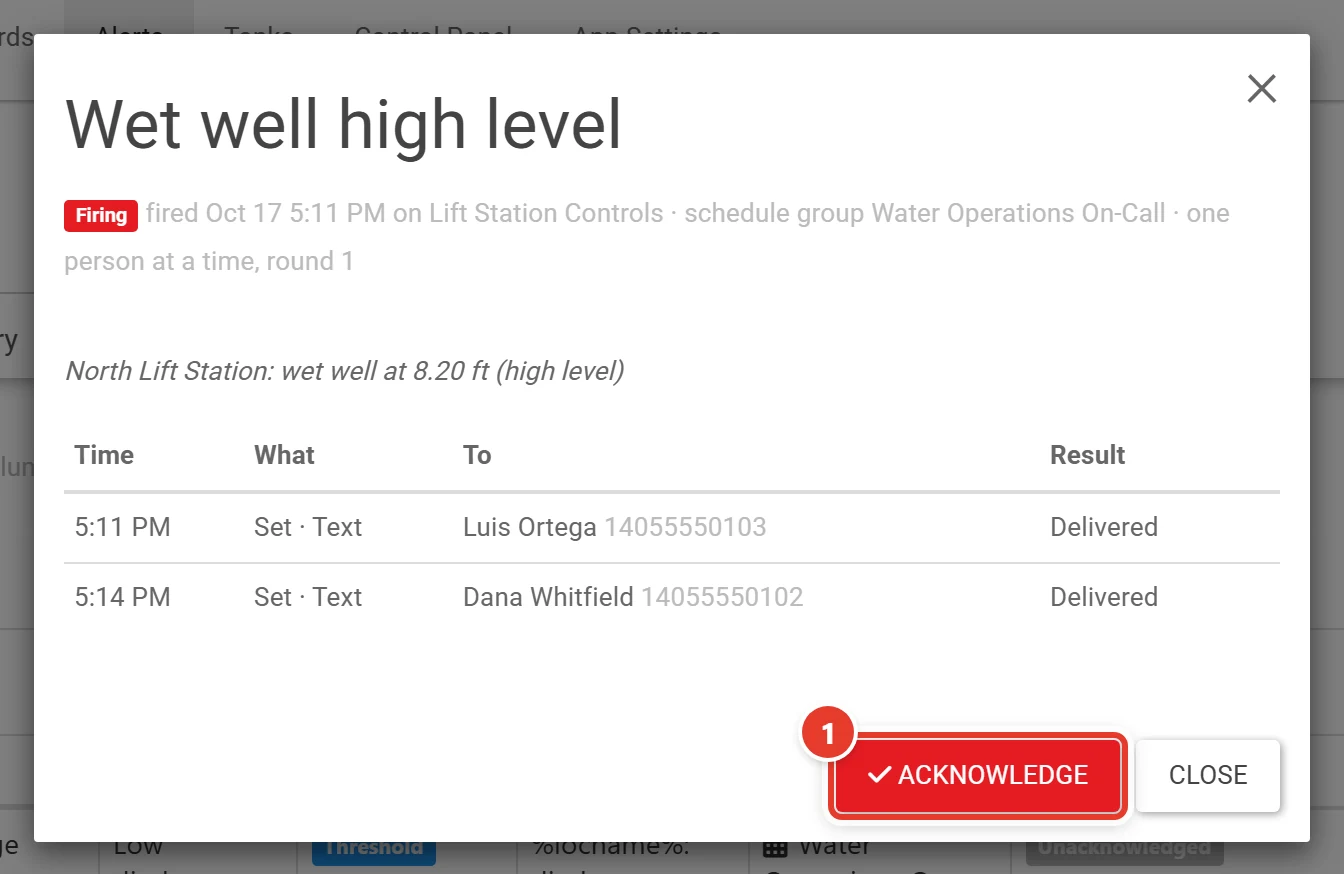Click the Result column header
This screenshot has height=874, width=1344.
point(1087,455)
